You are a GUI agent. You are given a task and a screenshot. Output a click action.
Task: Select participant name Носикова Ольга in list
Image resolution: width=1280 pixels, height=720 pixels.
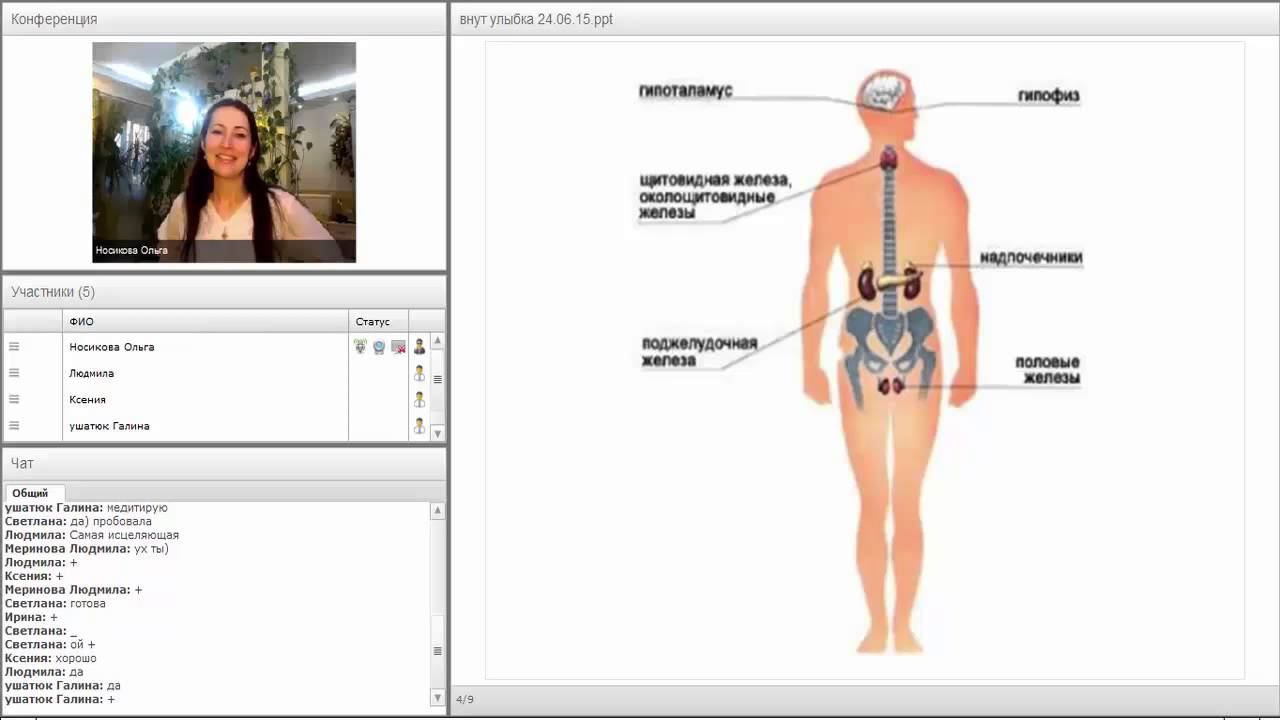(x=112, y=347)
